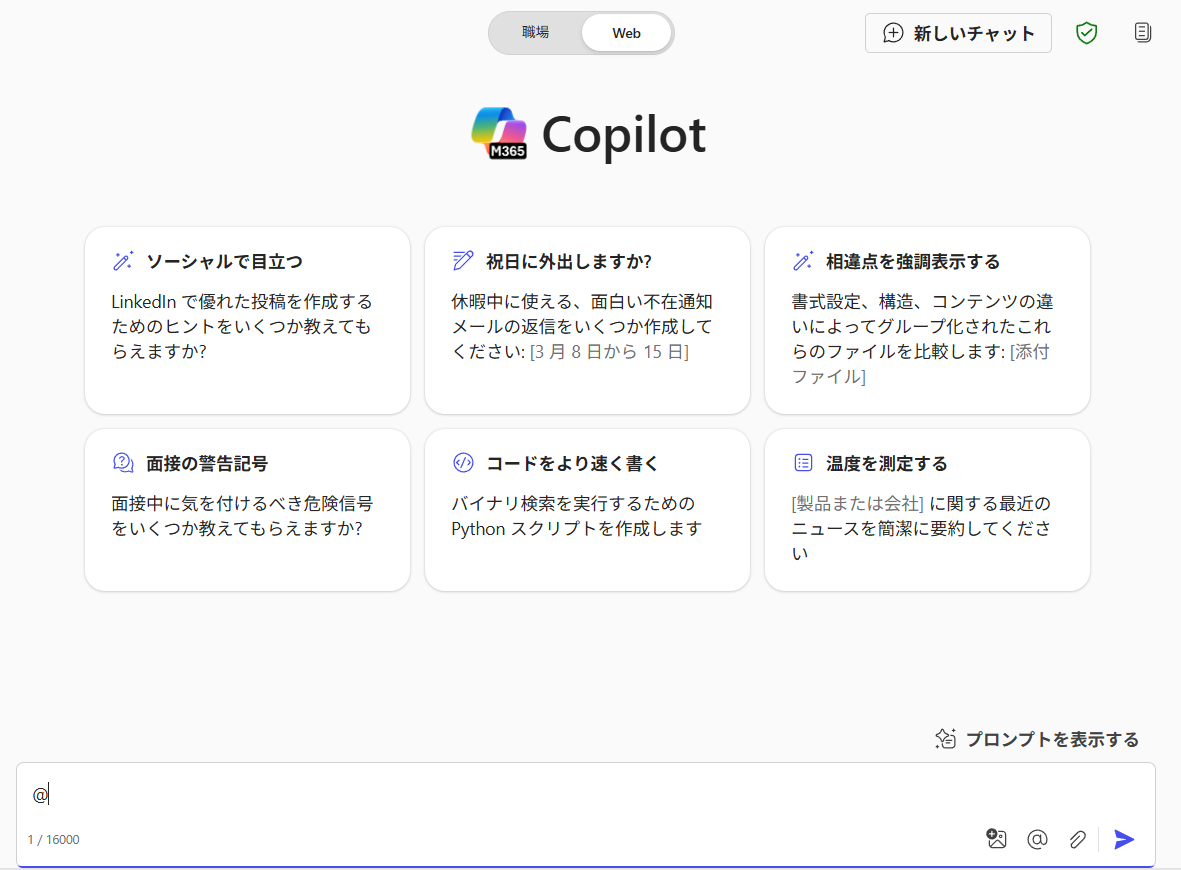Screen dimensions: 1181x870
Task: Click the send arrow icon
Action: coord(1124,838)
